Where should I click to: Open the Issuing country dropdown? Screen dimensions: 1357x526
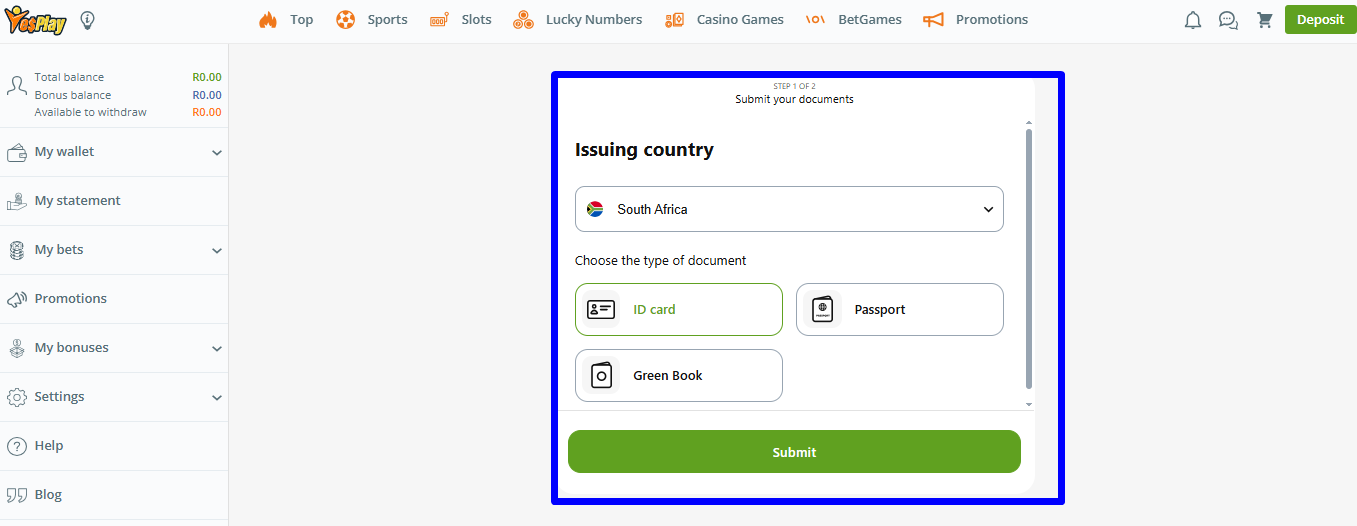tap(789, 209)
